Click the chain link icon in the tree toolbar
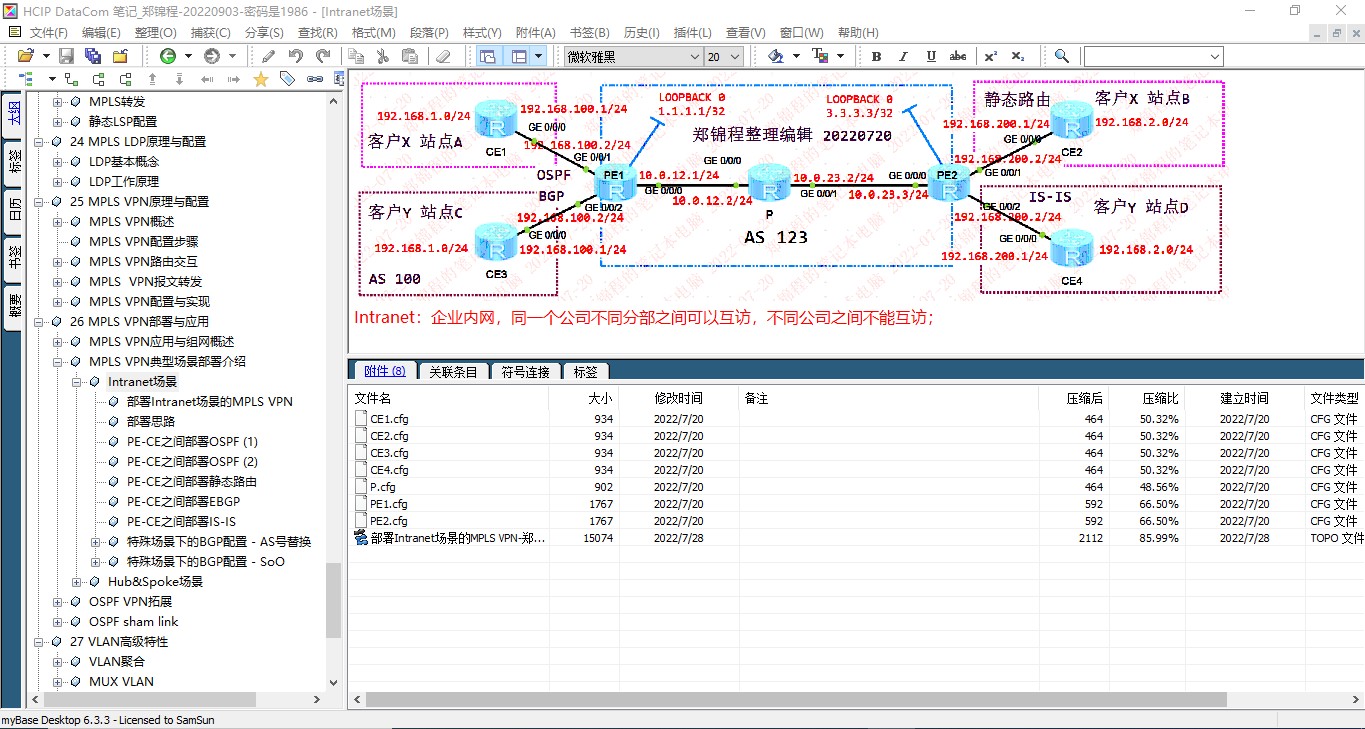Viewport: 1365px width, 729px height. [314, 79]
